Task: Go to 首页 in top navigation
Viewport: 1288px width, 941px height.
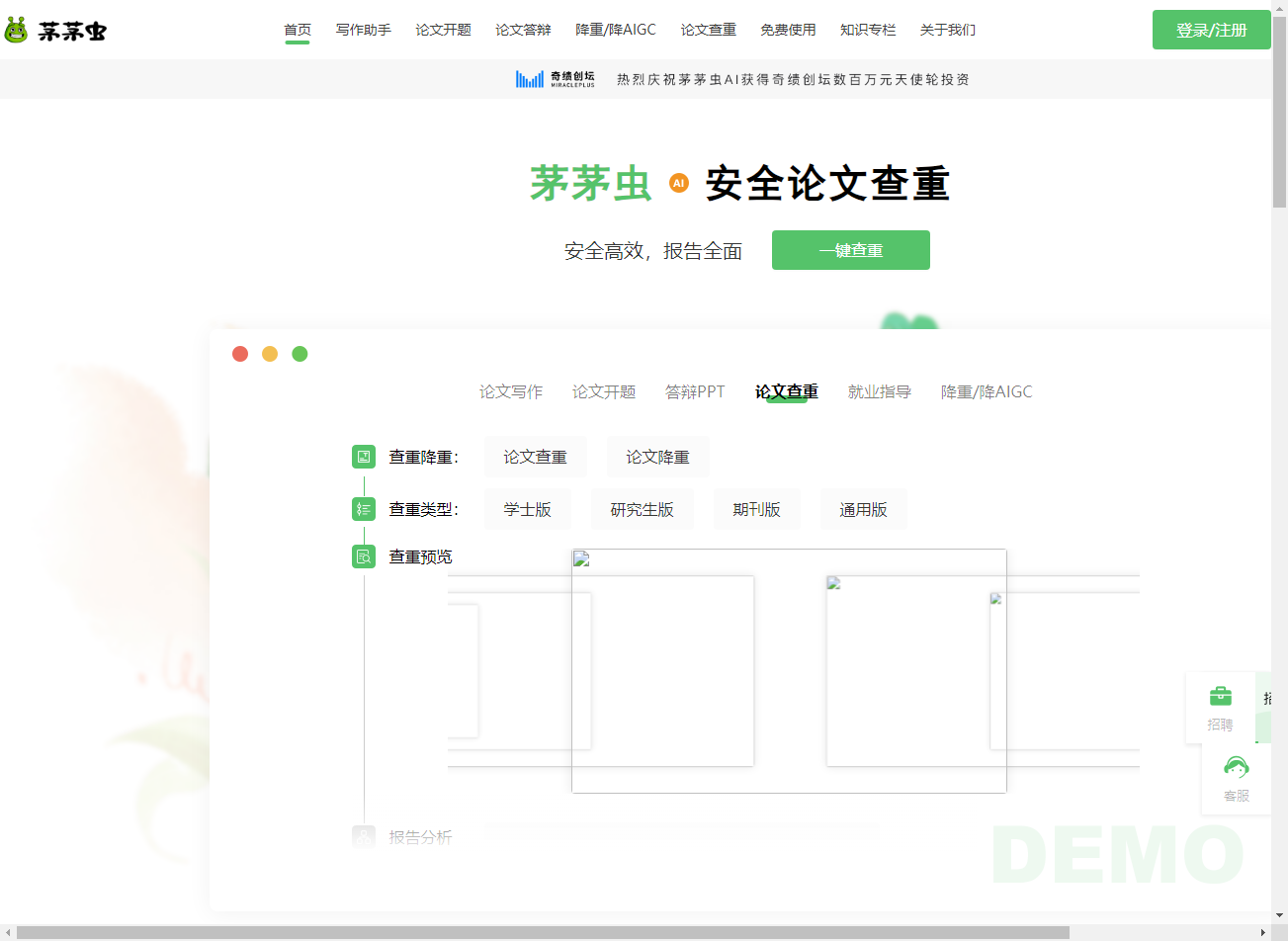Action: coord(298,30)
